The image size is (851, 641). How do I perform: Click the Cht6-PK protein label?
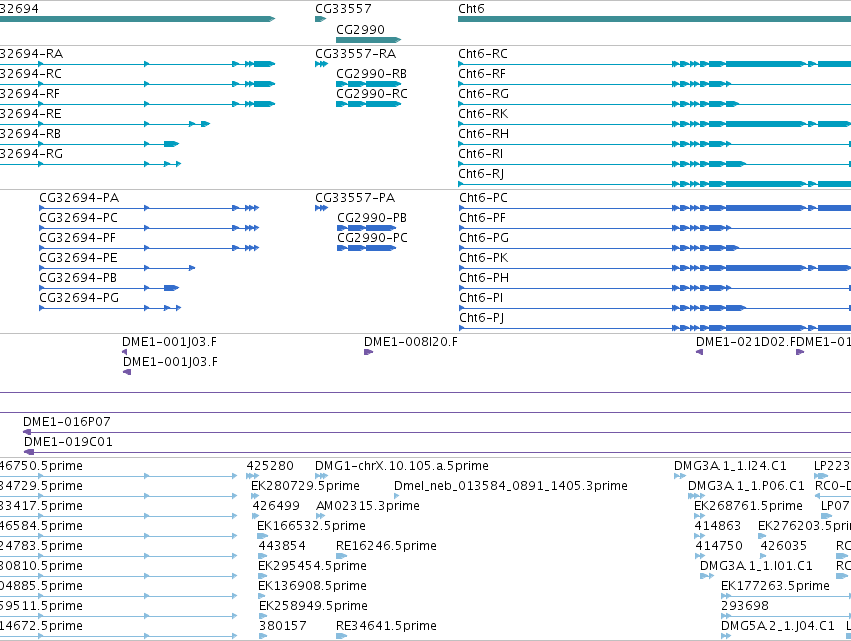tap(484, 258)
